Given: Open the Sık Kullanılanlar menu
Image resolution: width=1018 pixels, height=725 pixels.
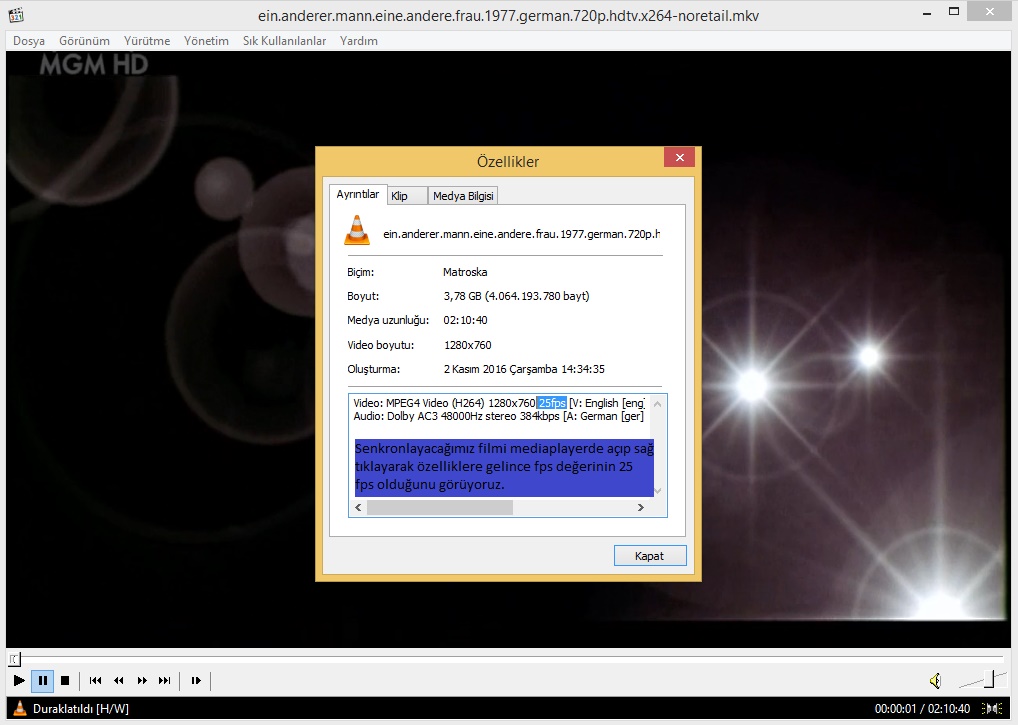Looking at the screenshot, I should [284, 41].
